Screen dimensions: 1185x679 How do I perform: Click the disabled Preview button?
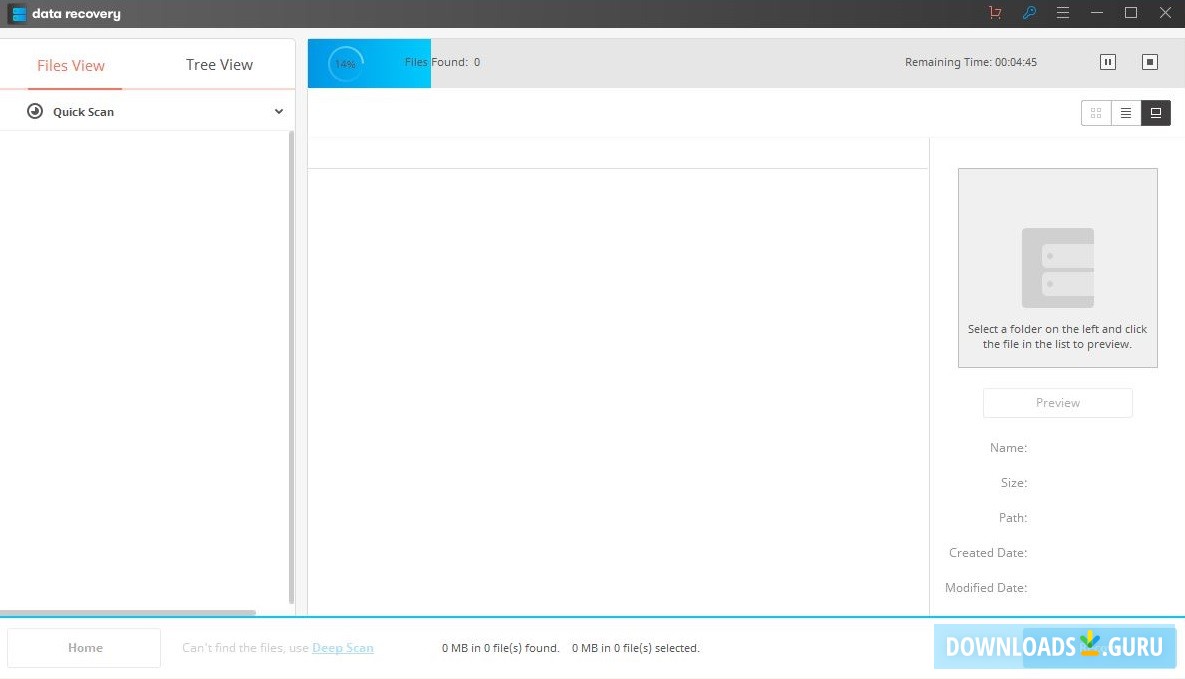pos(1057,403)
